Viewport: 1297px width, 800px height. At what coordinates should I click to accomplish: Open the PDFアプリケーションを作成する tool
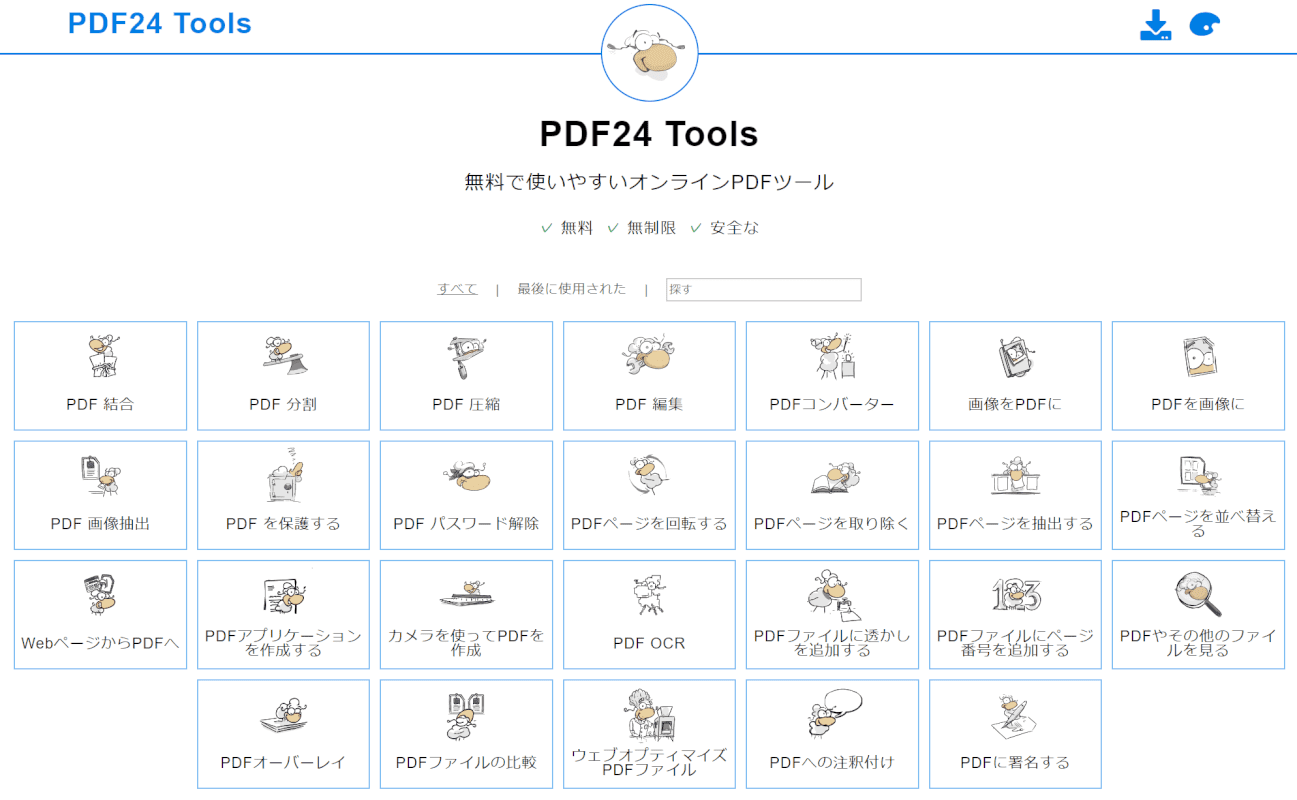(283, 614)
